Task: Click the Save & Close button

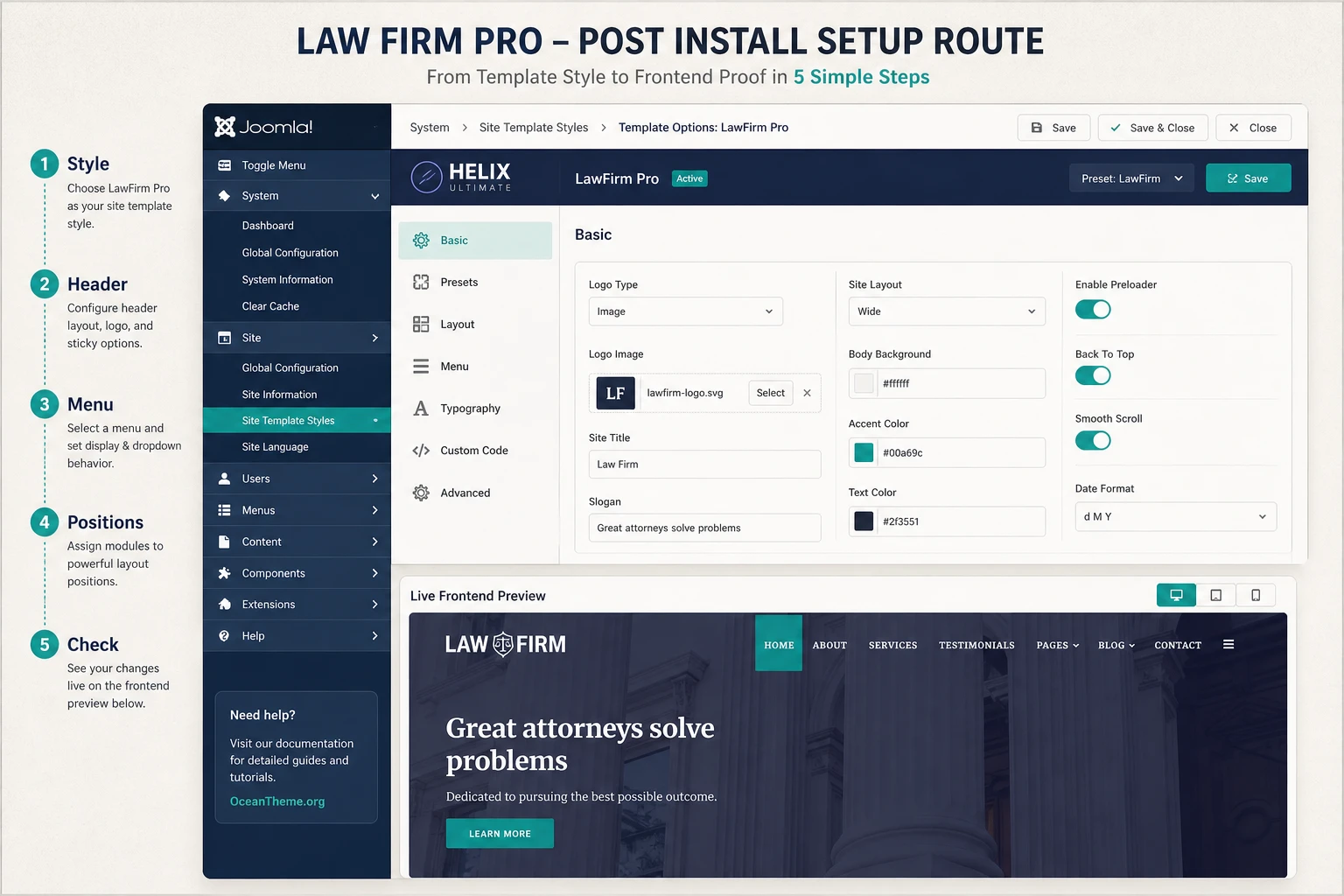Action: 1152,128
